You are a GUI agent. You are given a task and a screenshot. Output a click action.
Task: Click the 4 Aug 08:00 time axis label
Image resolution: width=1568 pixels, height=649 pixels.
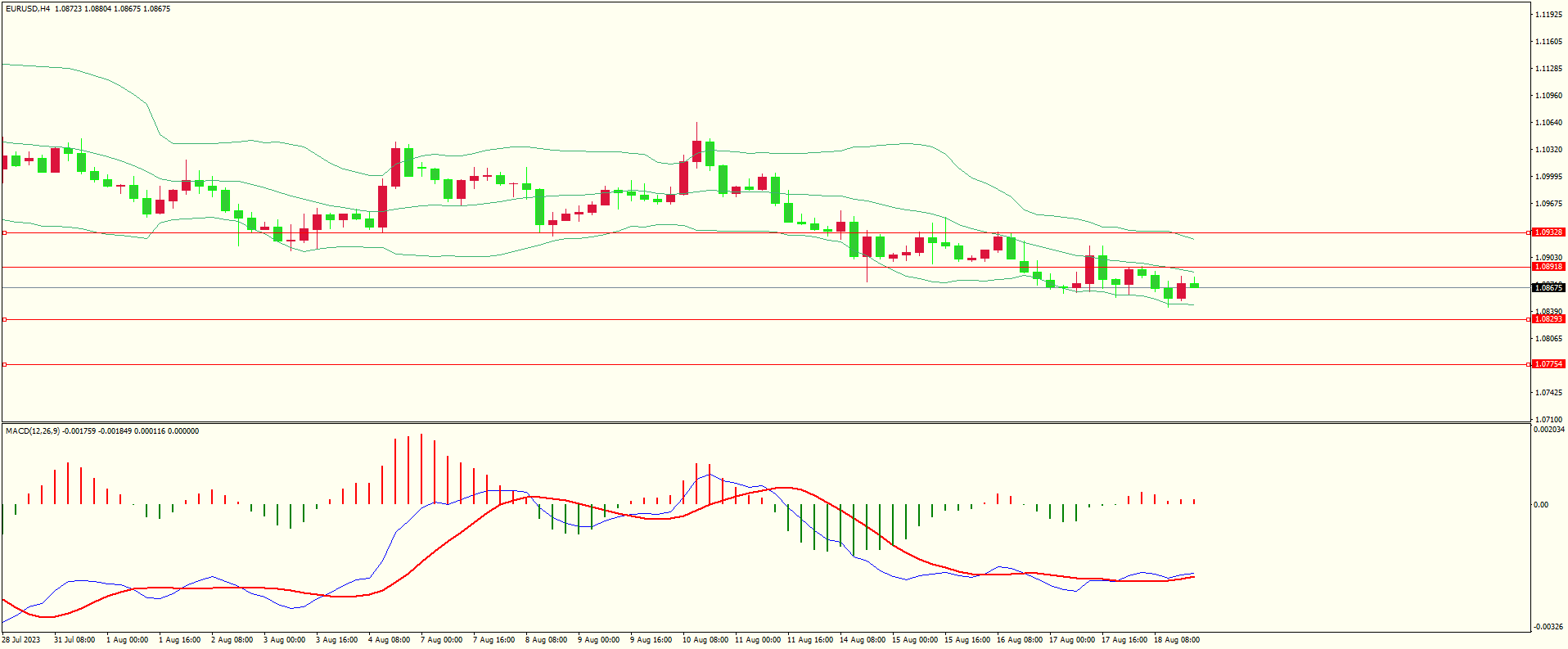389,640
